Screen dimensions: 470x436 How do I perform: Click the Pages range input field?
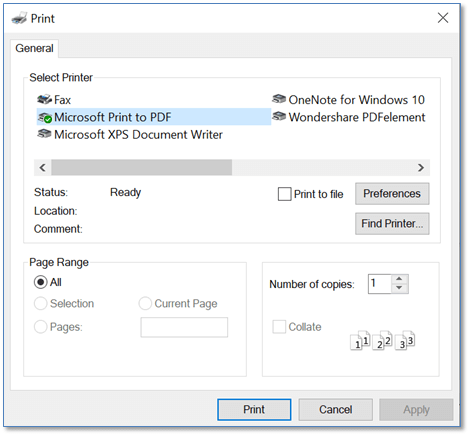184,327
